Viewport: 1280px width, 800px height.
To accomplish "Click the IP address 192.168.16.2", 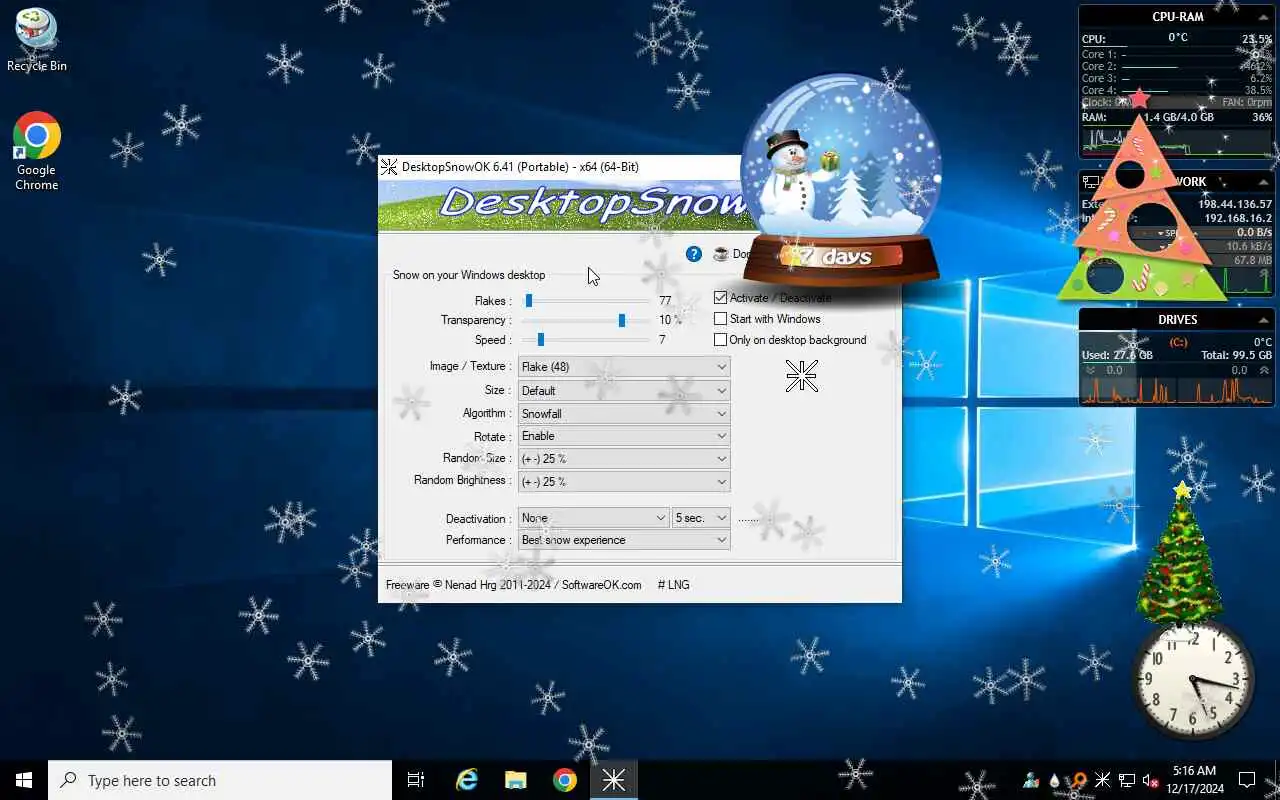I will 1237,218.
